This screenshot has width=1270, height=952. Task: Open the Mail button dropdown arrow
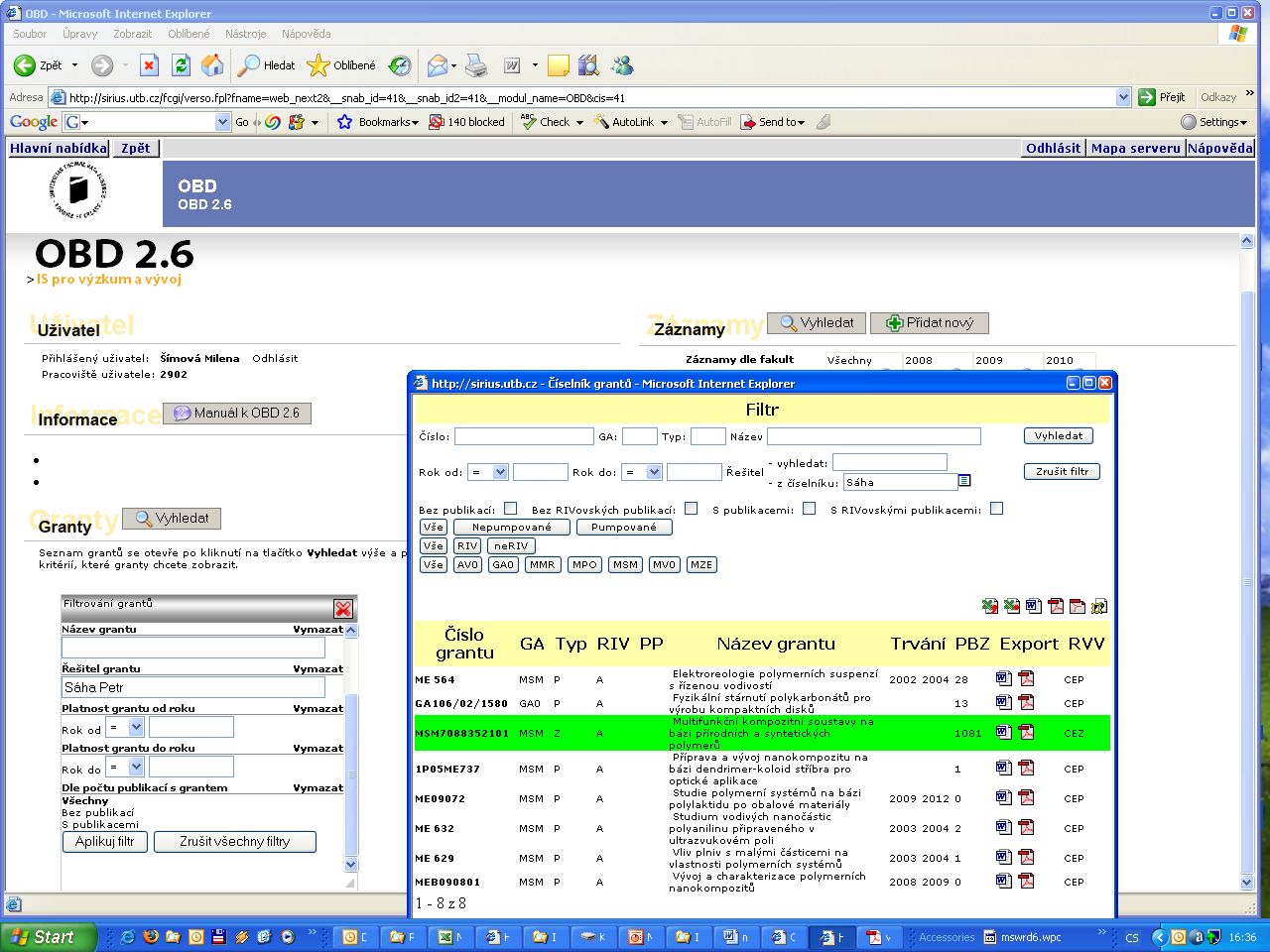454,66
